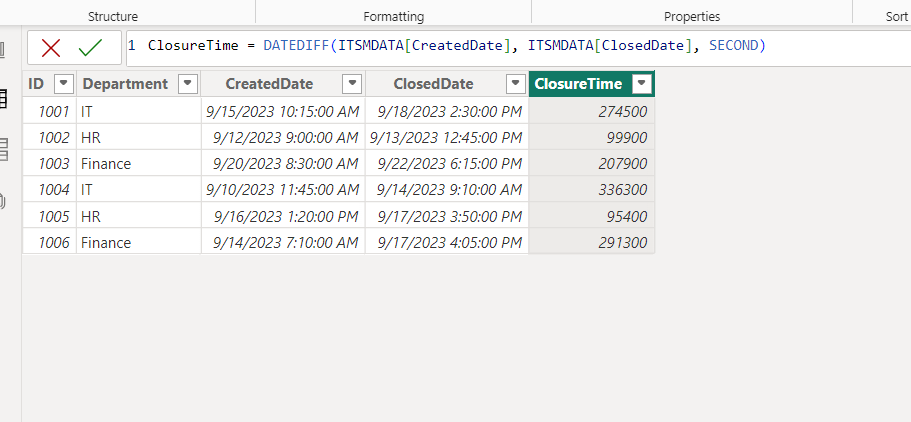Click the Formatting ribbon group label
This screenshot has width=911, height=422.
(x=393, y=17)
